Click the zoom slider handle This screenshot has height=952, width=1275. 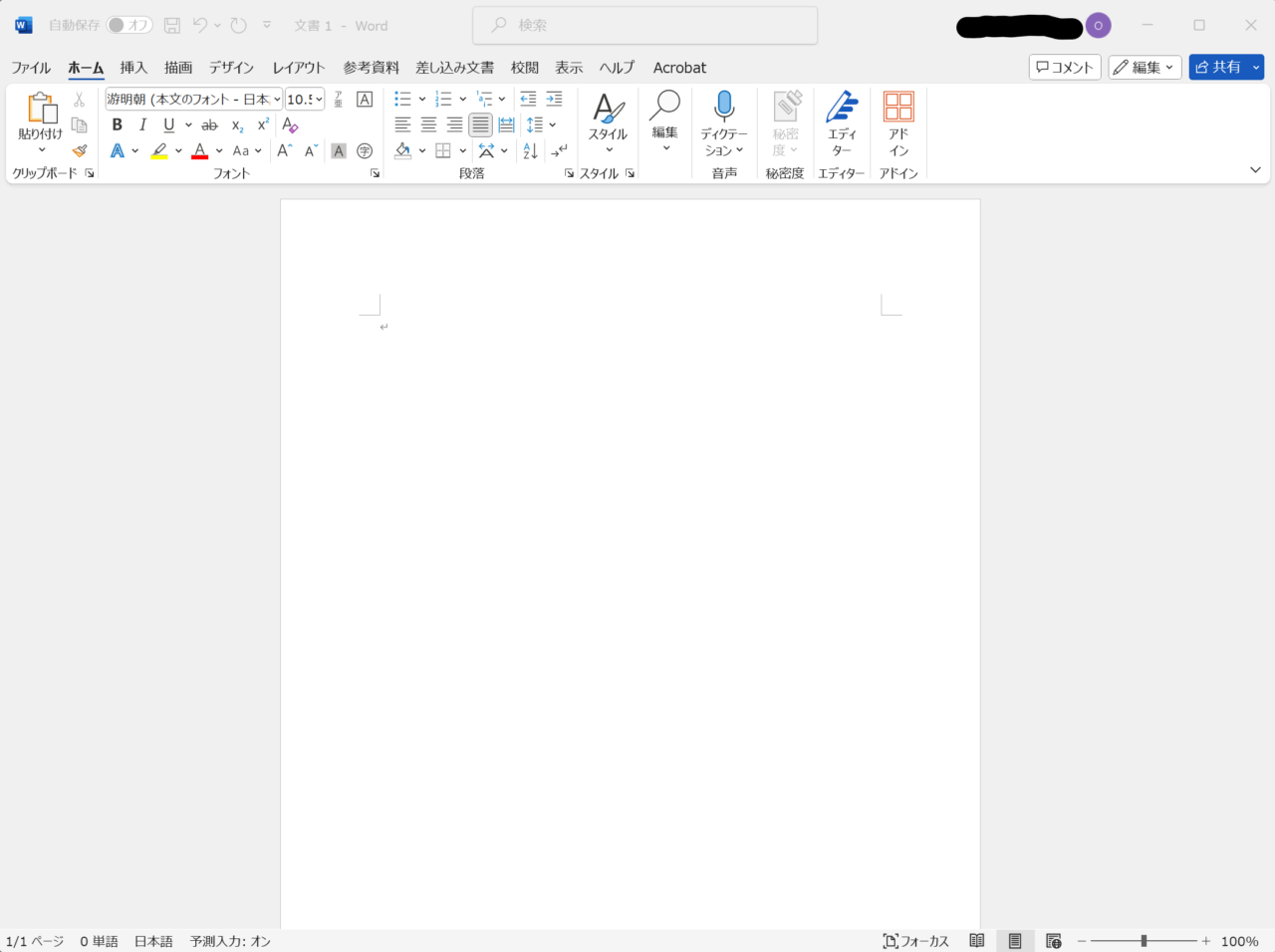tap(1144, 941)
